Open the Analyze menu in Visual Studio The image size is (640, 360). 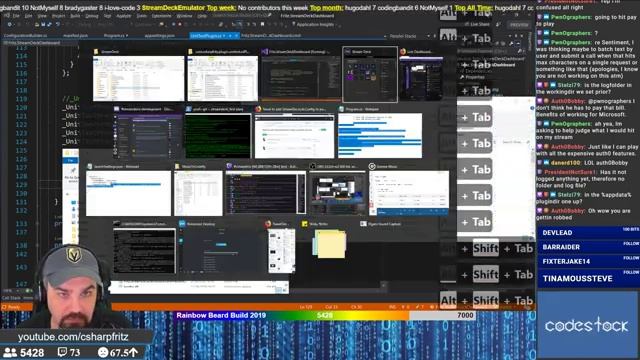(124, 16)
